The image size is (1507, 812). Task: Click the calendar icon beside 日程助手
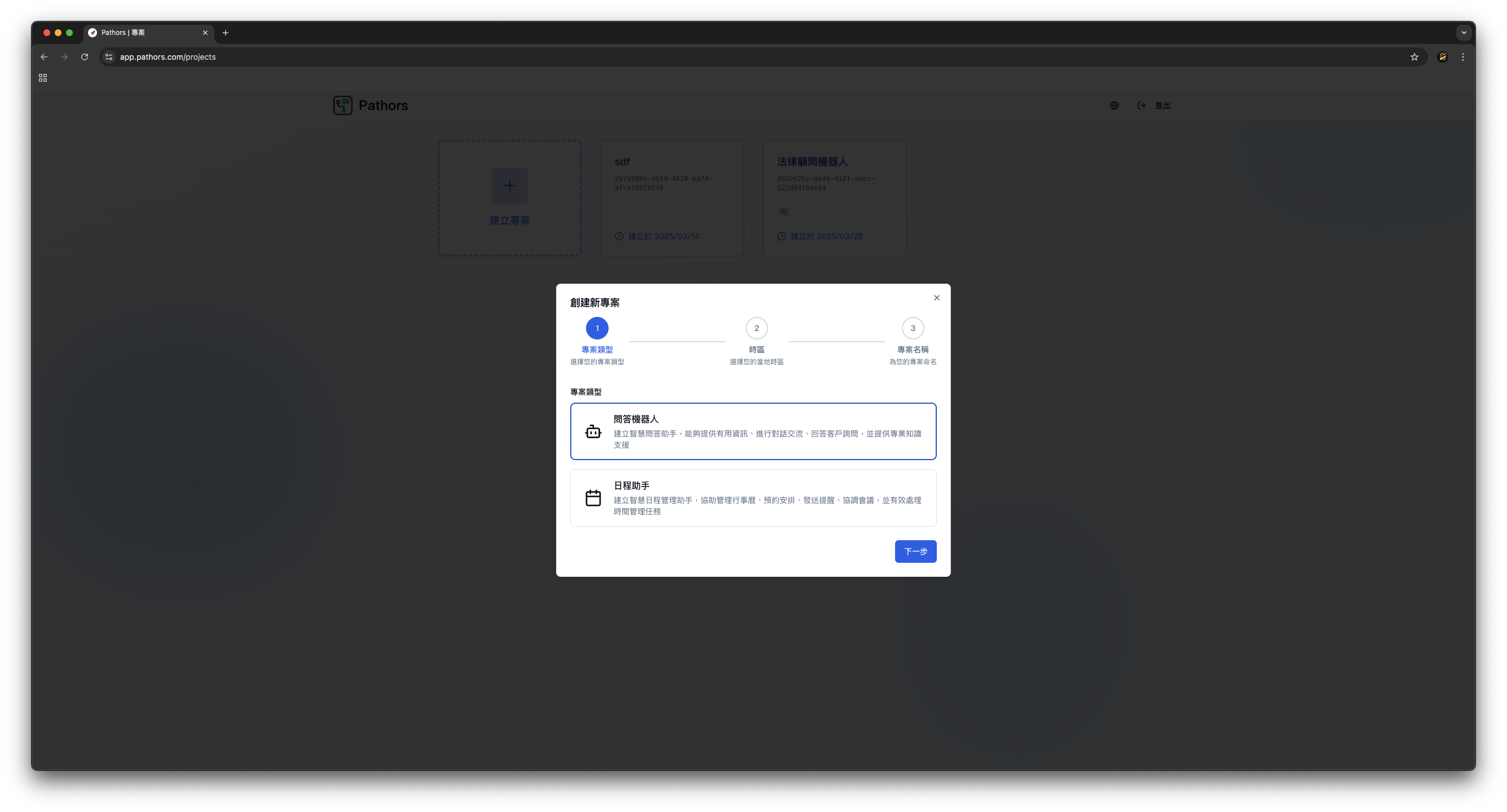click(x=593, y=497)
